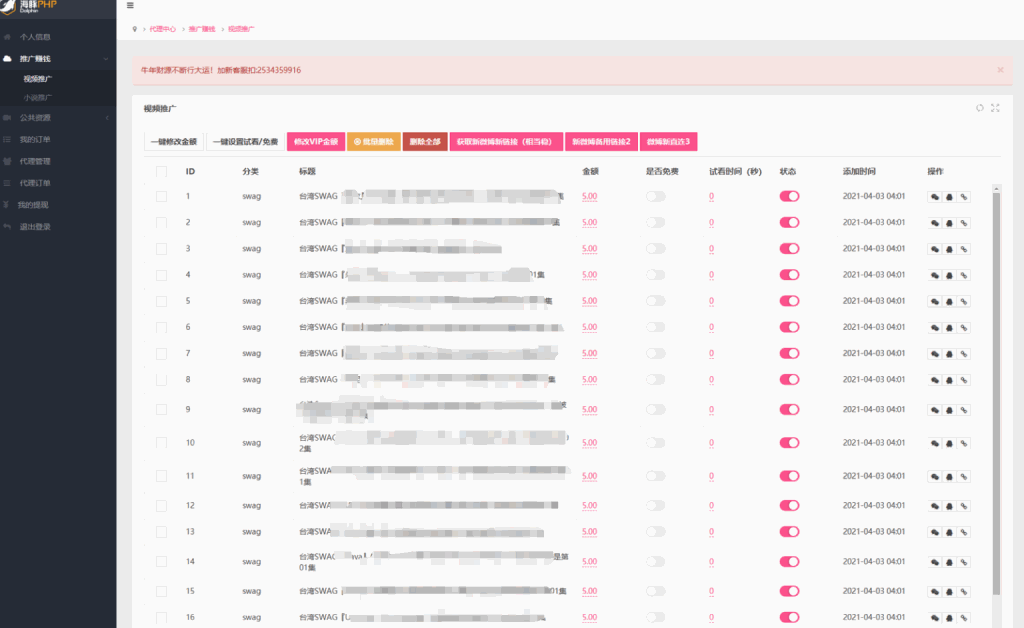
Task: Go to 我的订单 in the sidebar
Action: (35, 139)
